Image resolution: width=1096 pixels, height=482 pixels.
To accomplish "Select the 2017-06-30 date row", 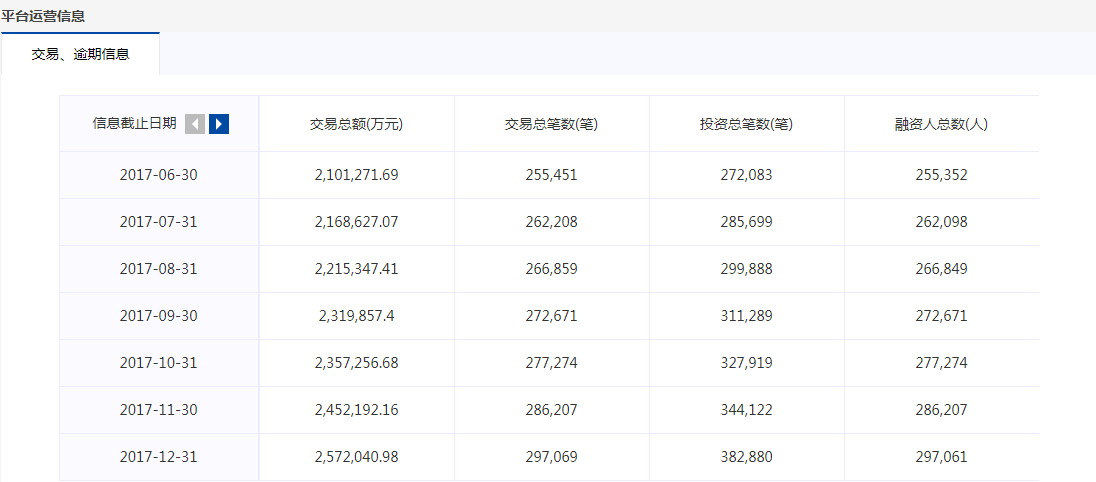I will point(158,175).
